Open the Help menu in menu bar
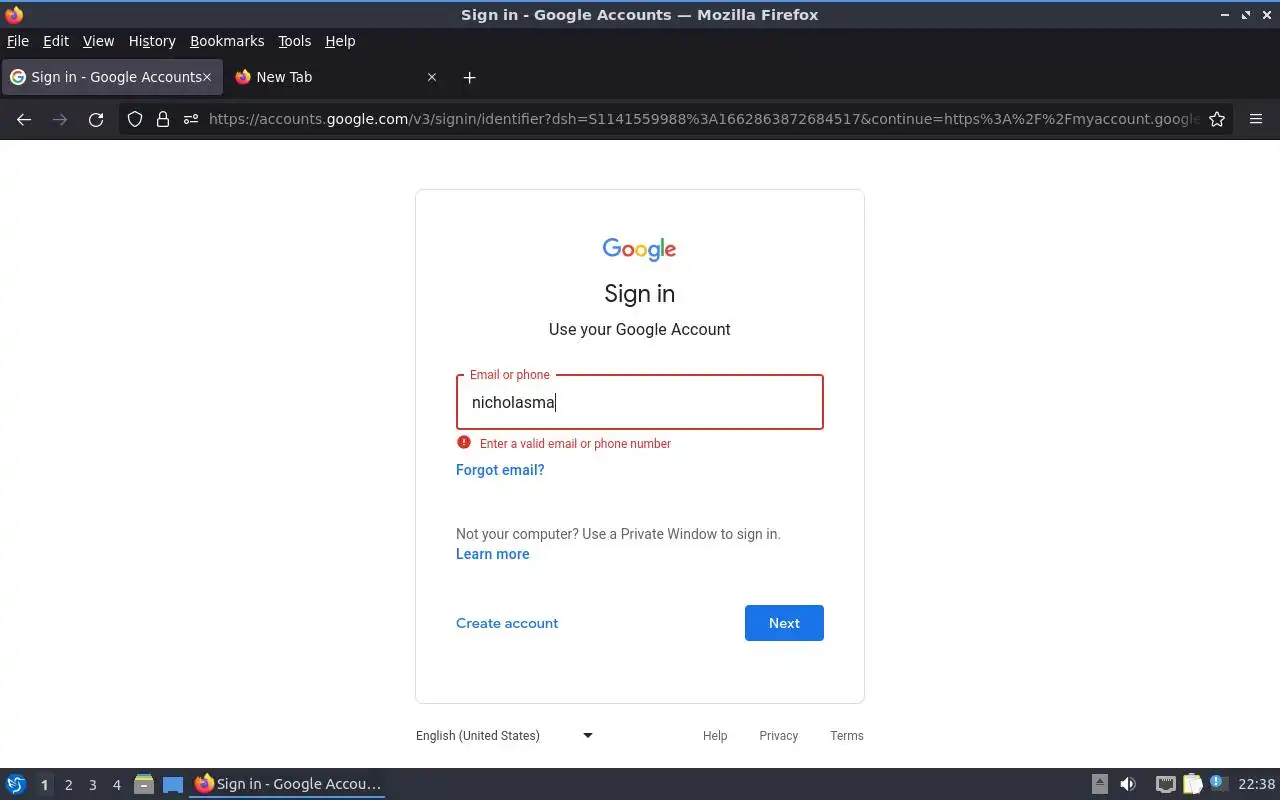This screenshot has width=1280, height=800. coord(340,41)
